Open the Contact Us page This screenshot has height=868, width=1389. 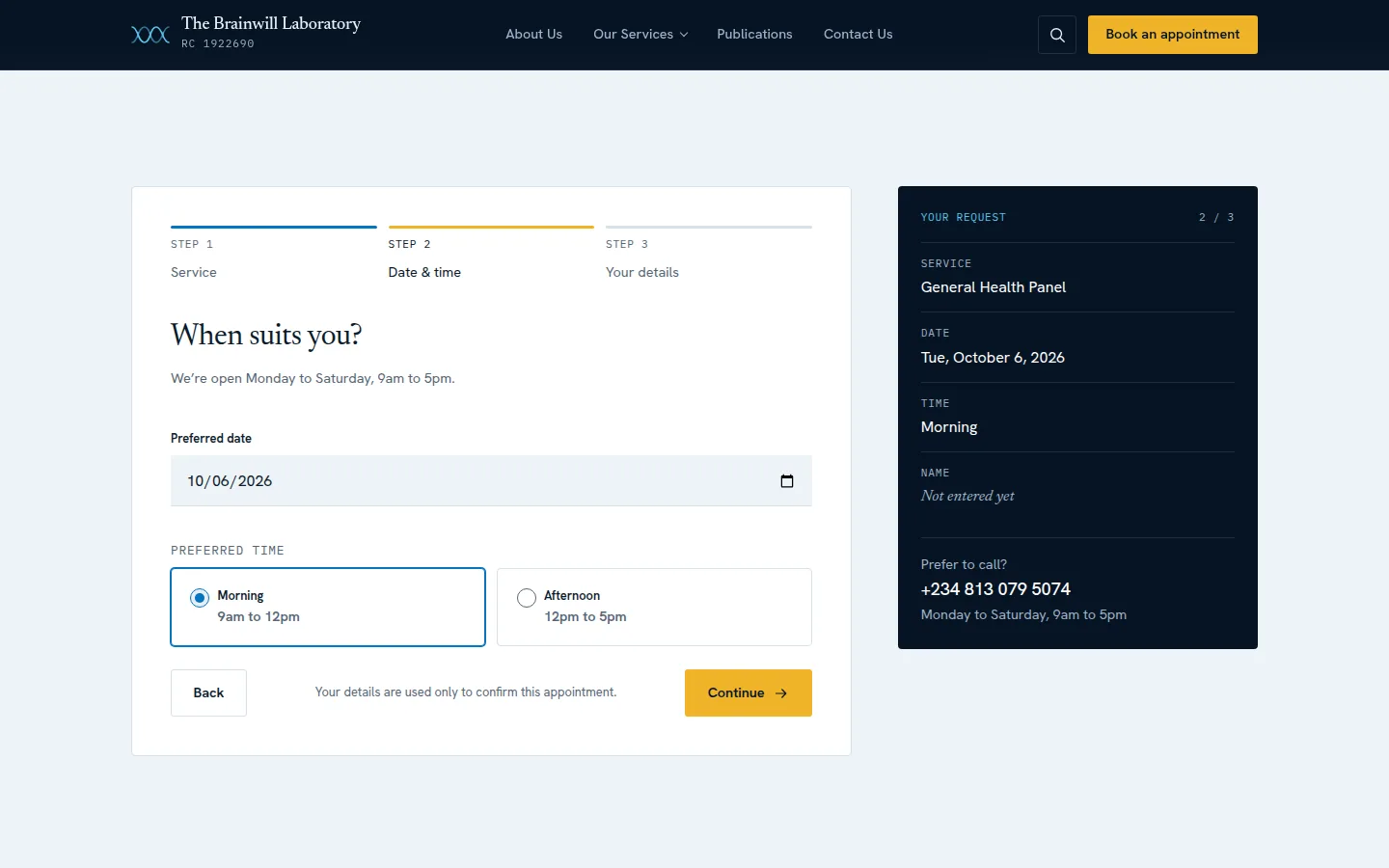point(858,34)
